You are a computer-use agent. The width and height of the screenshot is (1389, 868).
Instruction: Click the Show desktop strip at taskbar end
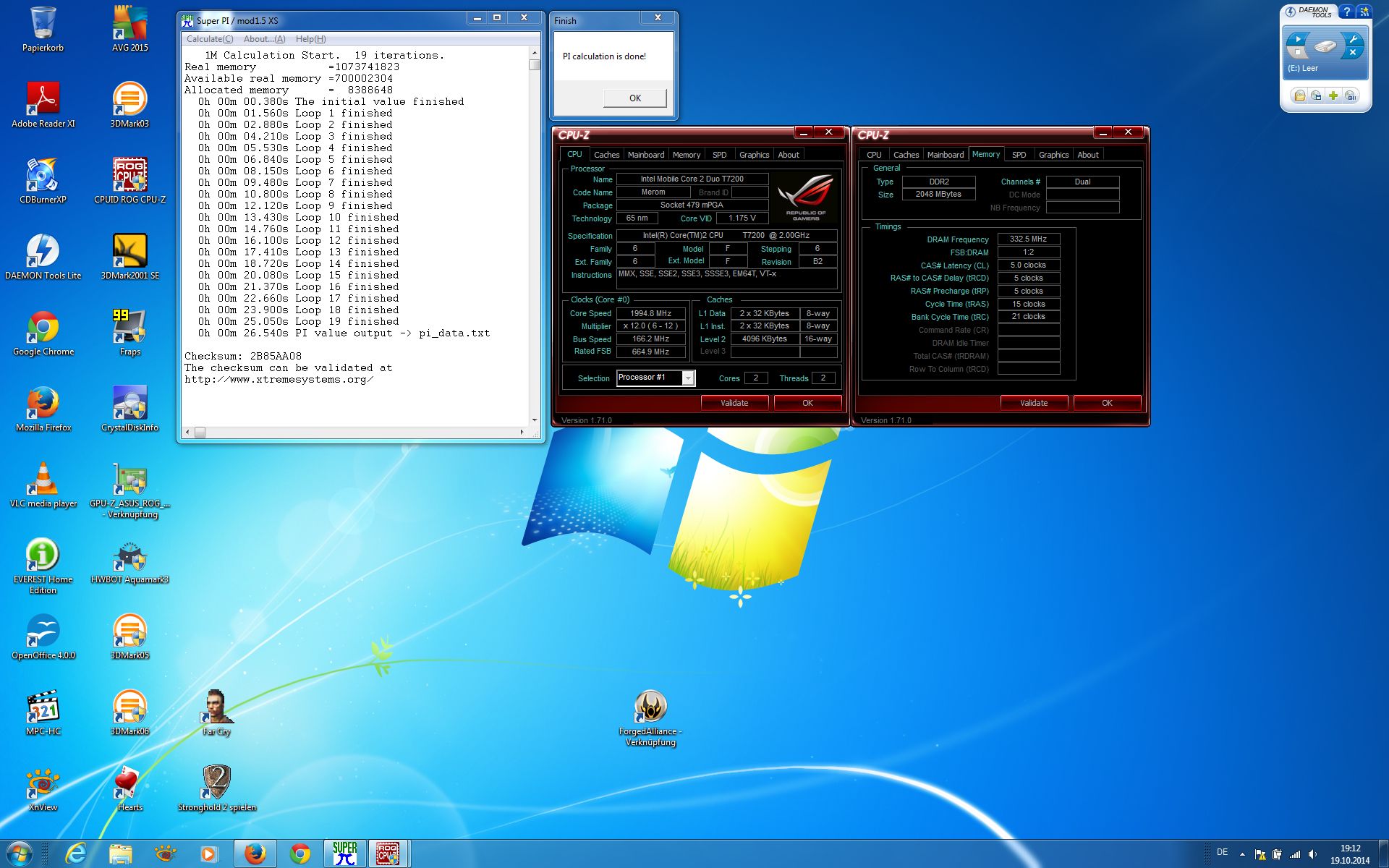pyautogui.click(x=1382, y=854)
